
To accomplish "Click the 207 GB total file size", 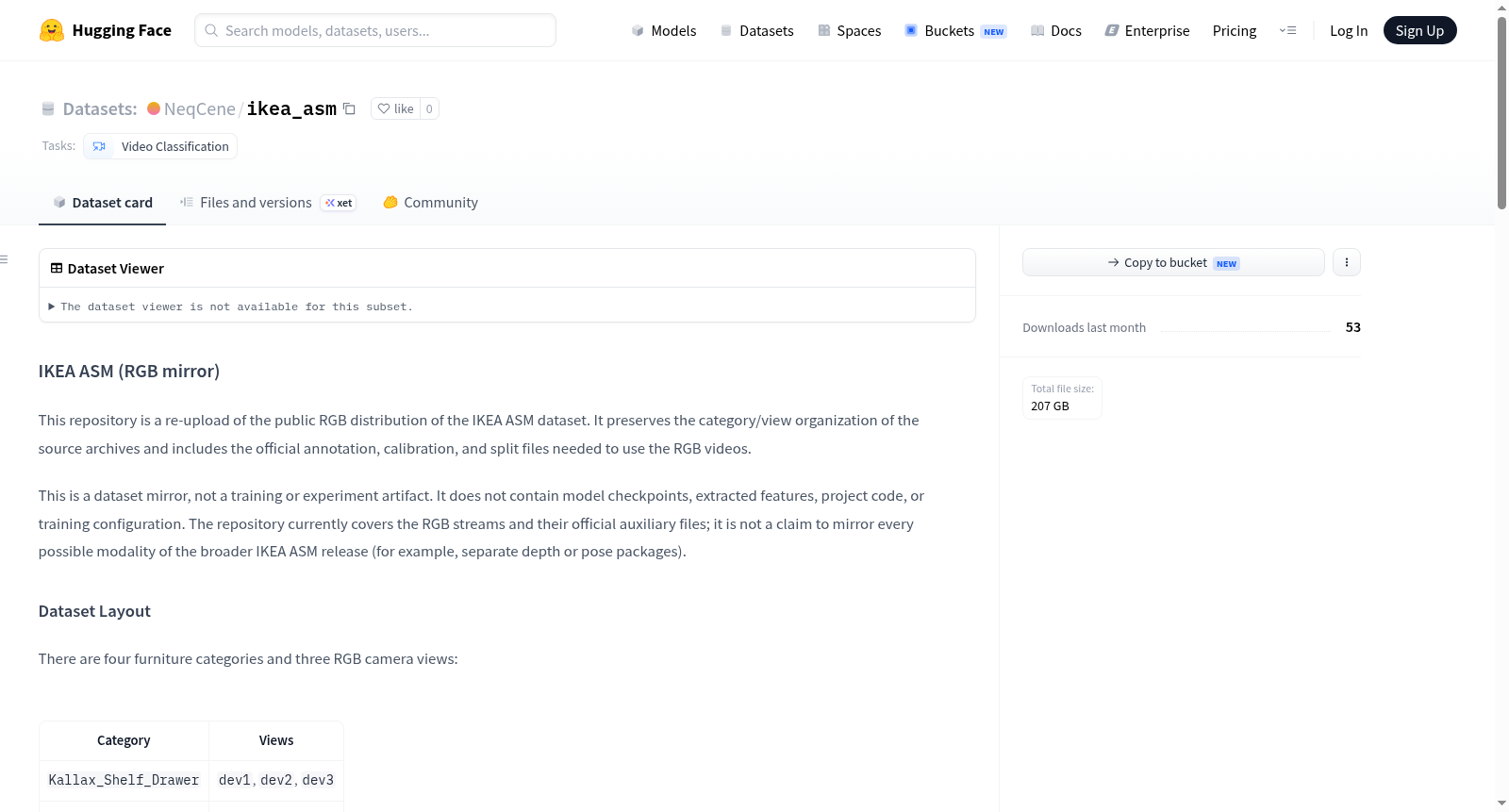I will click(1050, 406).
